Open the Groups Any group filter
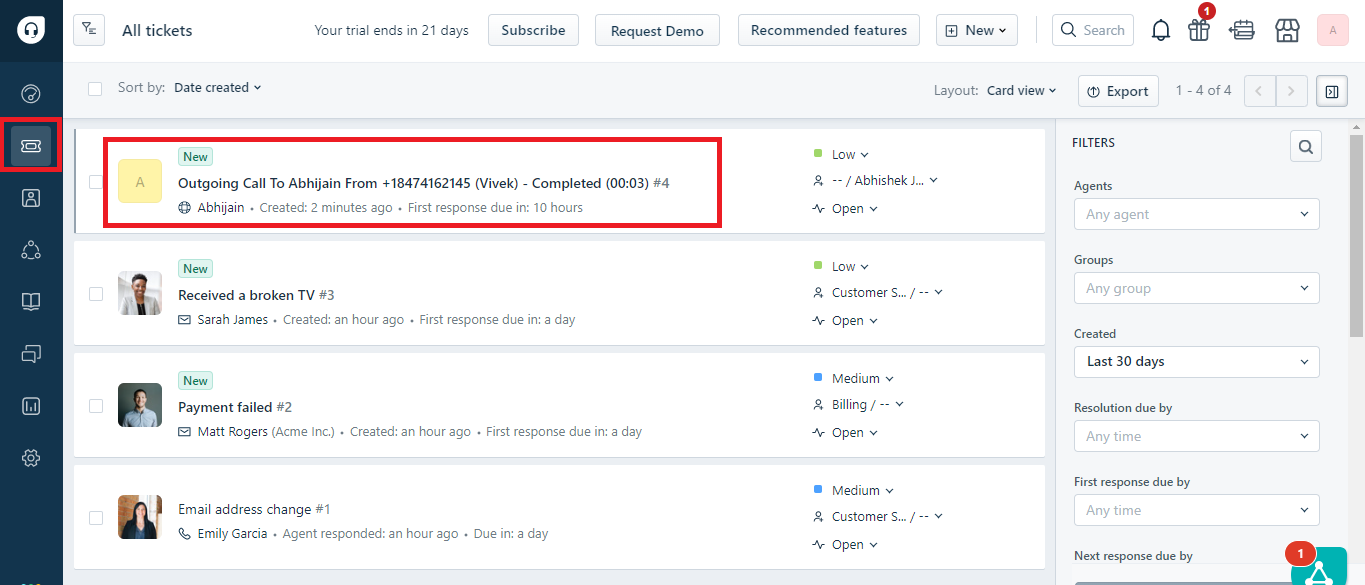Image resolution: width=1365 pixels, height=585 pixels. 1196,288
